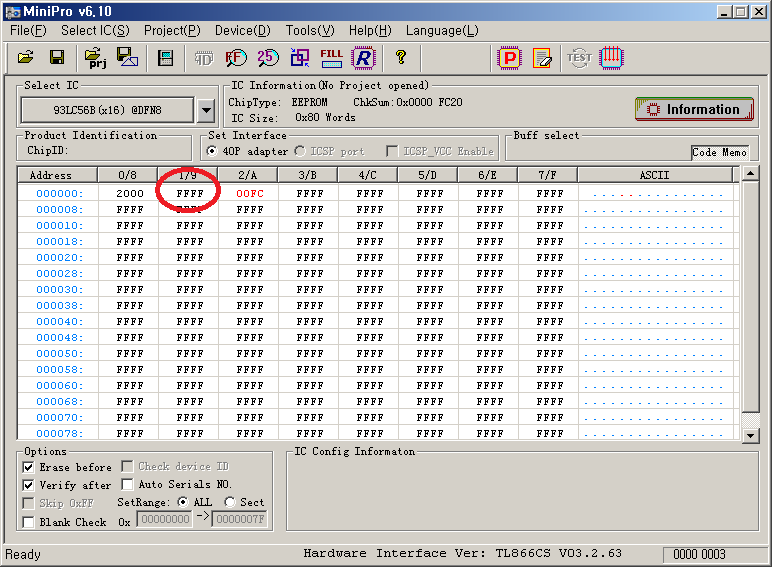Expand the Select IC dropdown arrow
This screenshot has height=567, width=772.
click(x=206, y=110)
